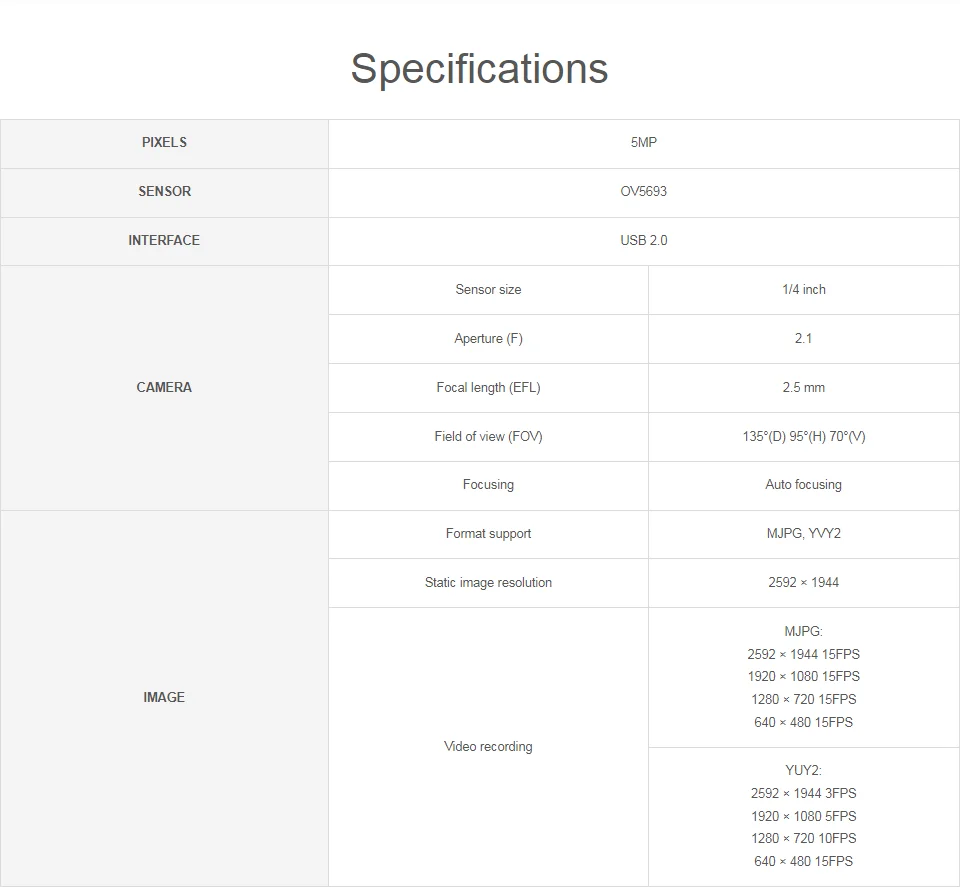
Task: Click the 2.5 mm value
Action: [x=803, y=387]
